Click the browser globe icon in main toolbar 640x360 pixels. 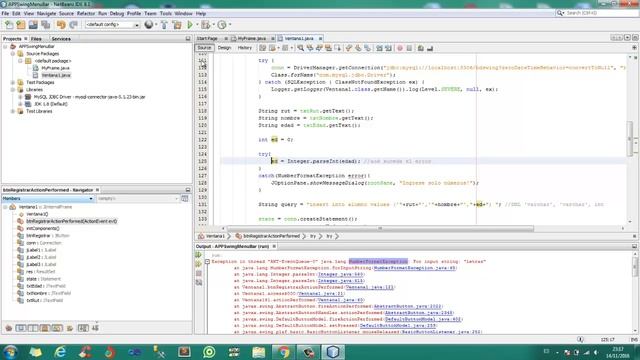(149, 25)
